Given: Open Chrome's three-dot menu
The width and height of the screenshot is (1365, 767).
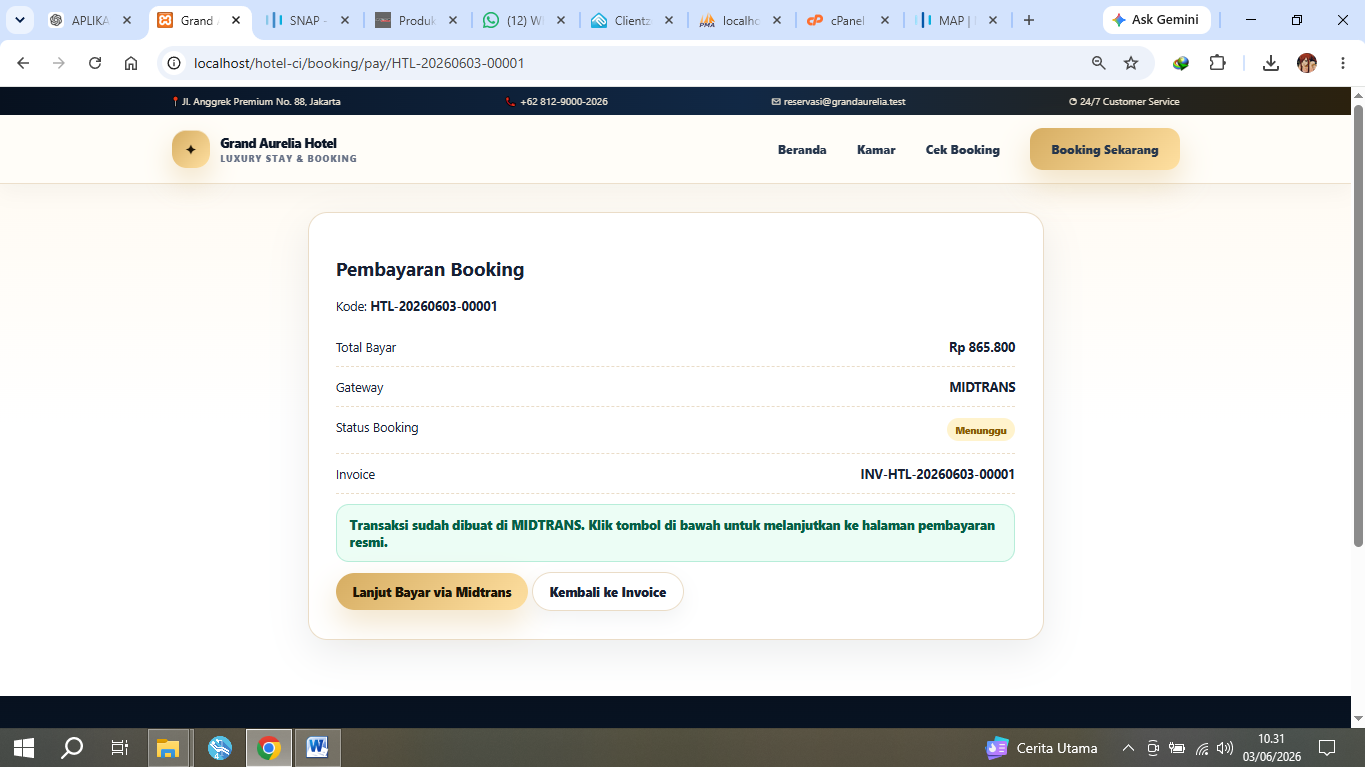Looking at the screenshot, I should click(x=1343, y=63).
